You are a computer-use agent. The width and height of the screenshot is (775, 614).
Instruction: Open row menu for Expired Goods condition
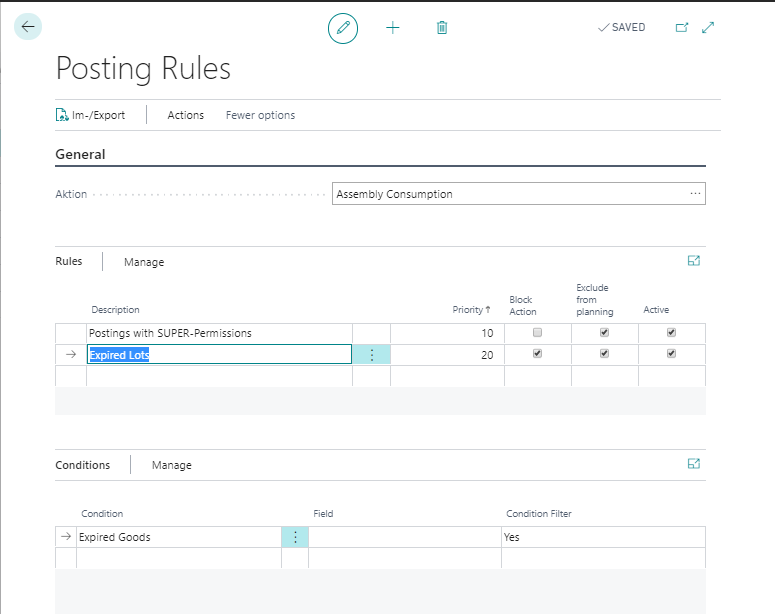pos(295,537)
